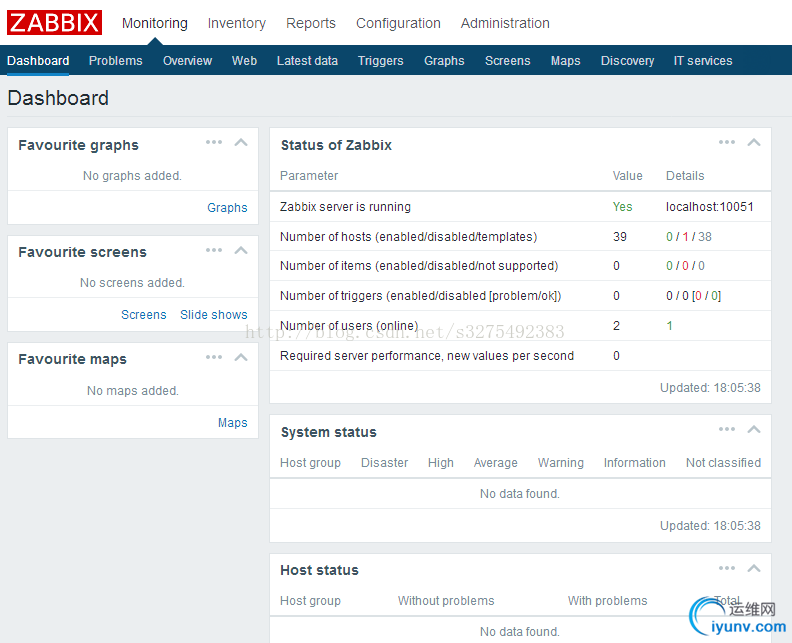Select the Dashboard submenu tab

tap(38, 61)
